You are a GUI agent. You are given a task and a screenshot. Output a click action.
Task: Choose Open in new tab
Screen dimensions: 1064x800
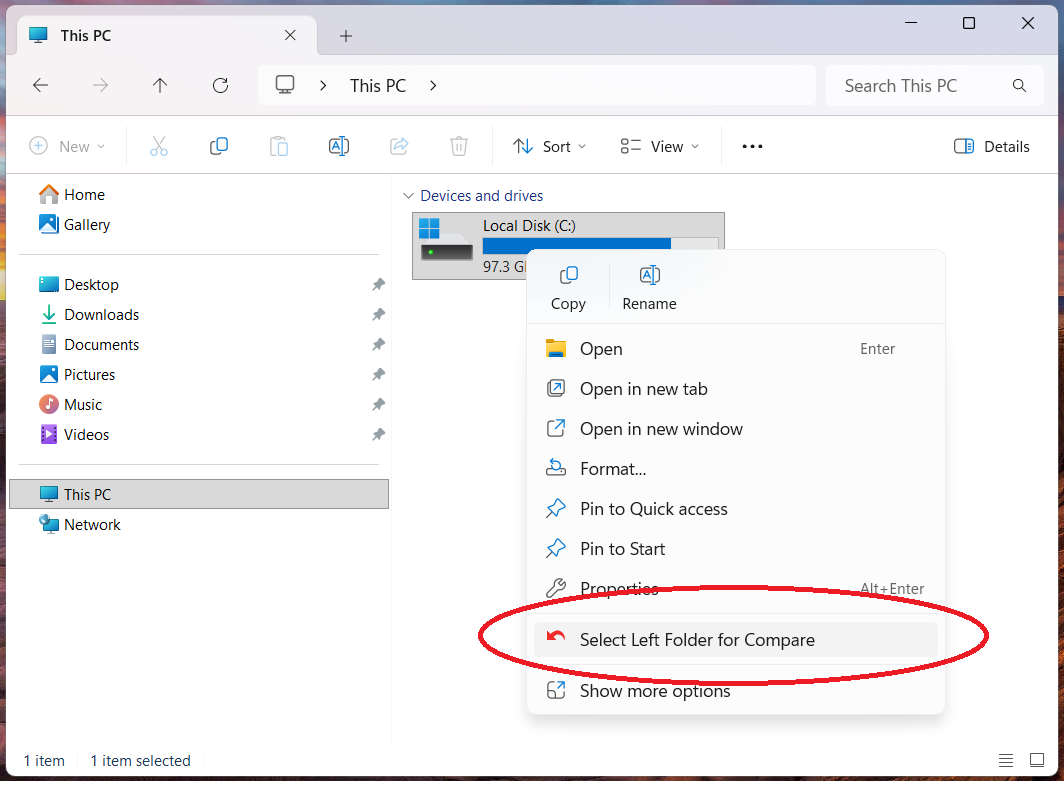(x=736, y=389)
